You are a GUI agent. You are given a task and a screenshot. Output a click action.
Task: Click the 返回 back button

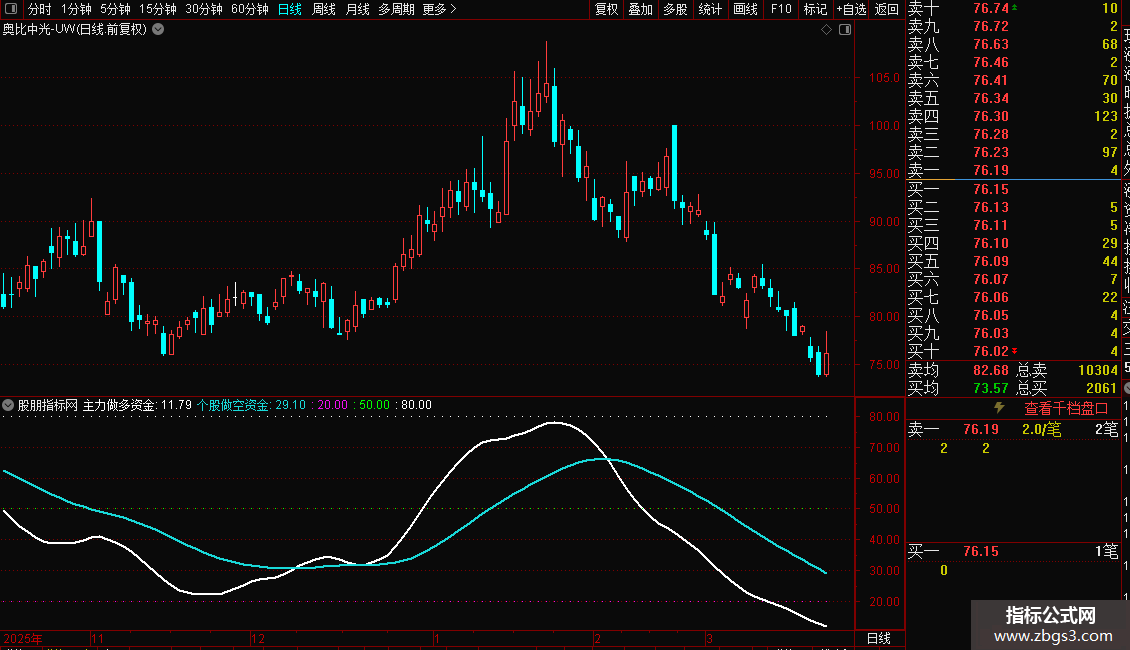click(886, 9)
